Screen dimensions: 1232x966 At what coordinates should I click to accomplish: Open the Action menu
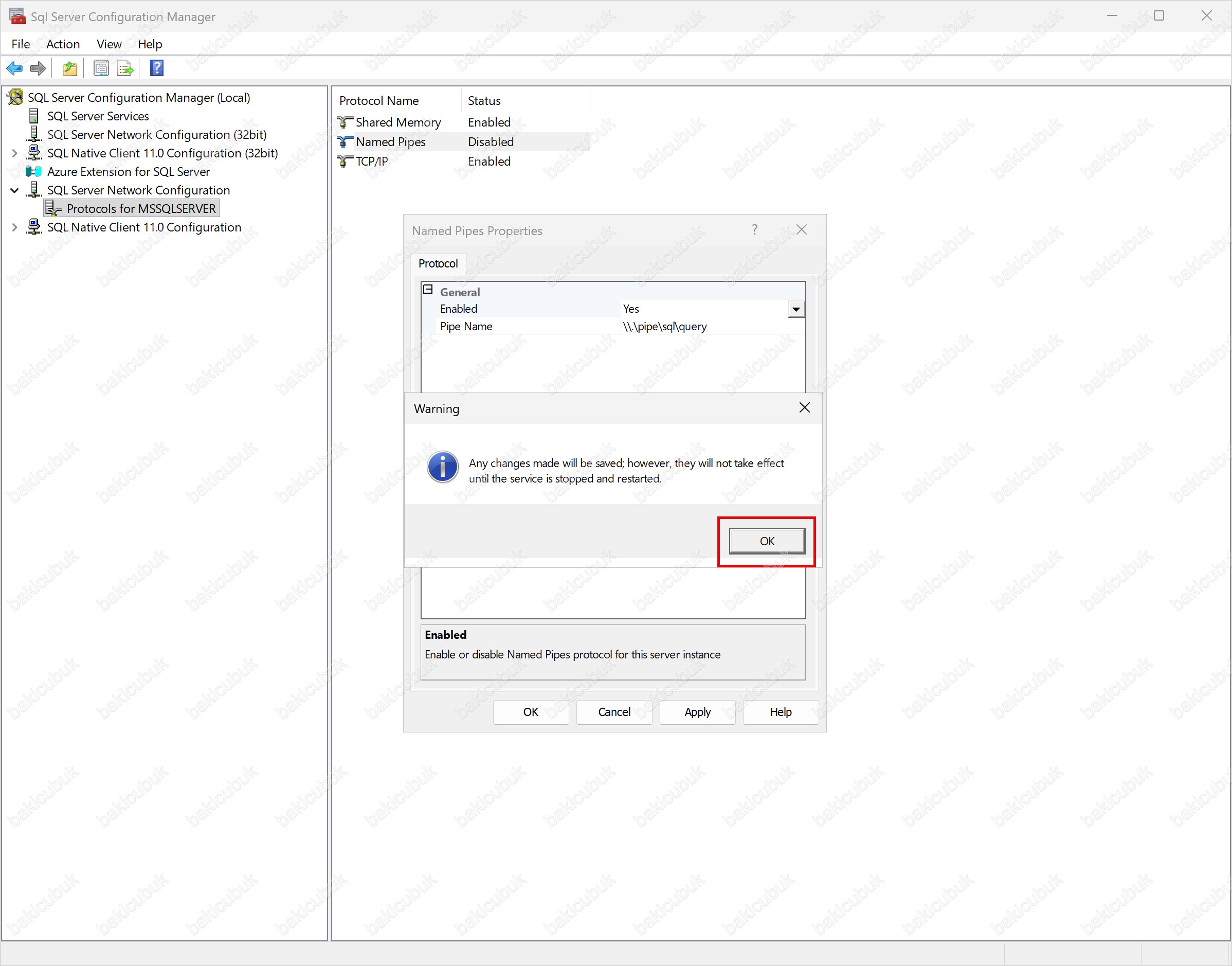click(63, 44)
